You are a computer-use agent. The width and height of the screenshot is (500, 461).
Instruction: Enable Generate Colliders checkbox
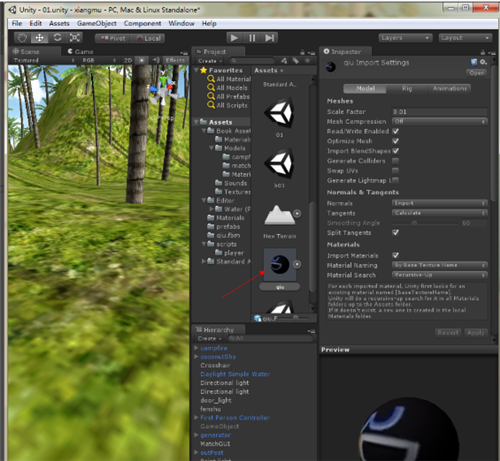tap(396, 161)
